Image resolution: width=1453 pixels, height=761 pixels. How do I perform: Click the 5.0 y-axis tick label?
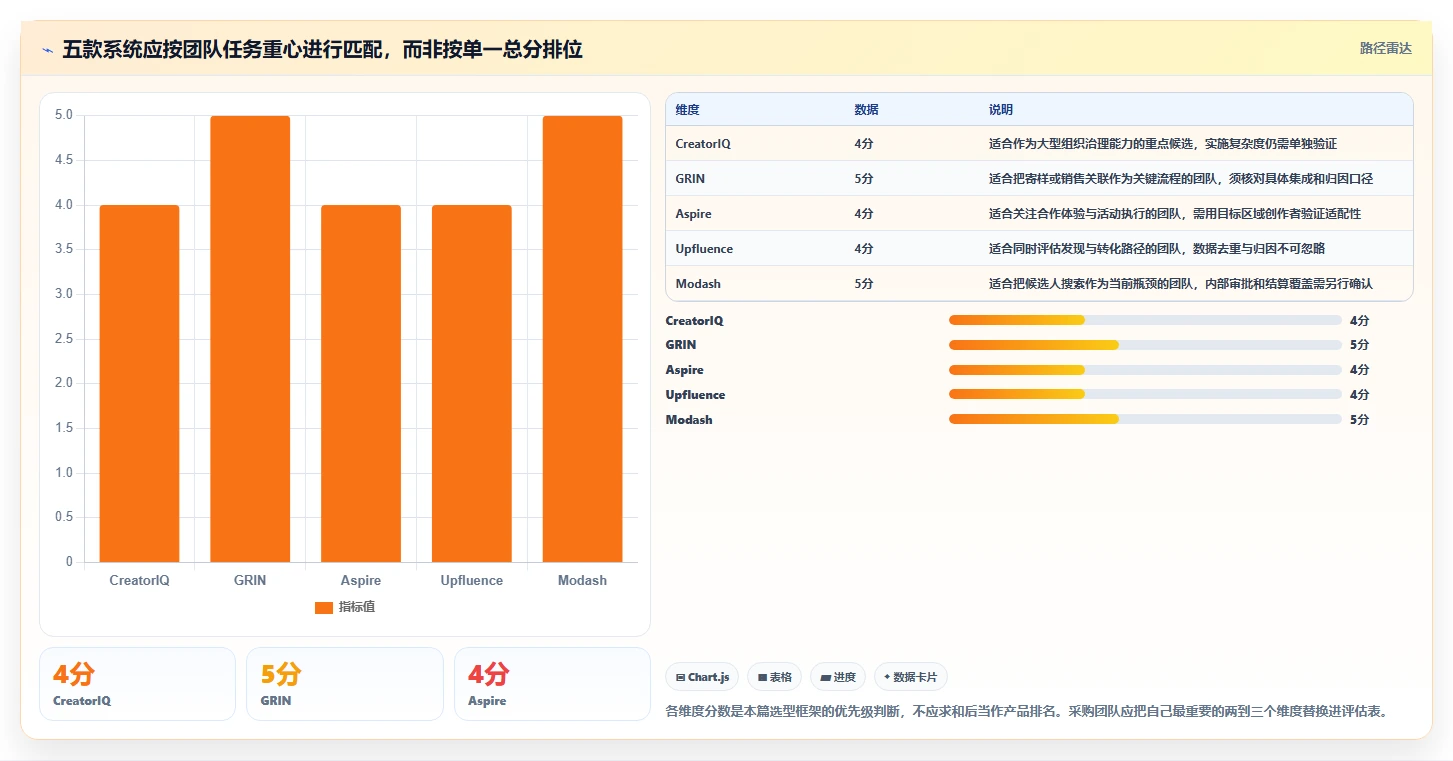pos(63,115)
